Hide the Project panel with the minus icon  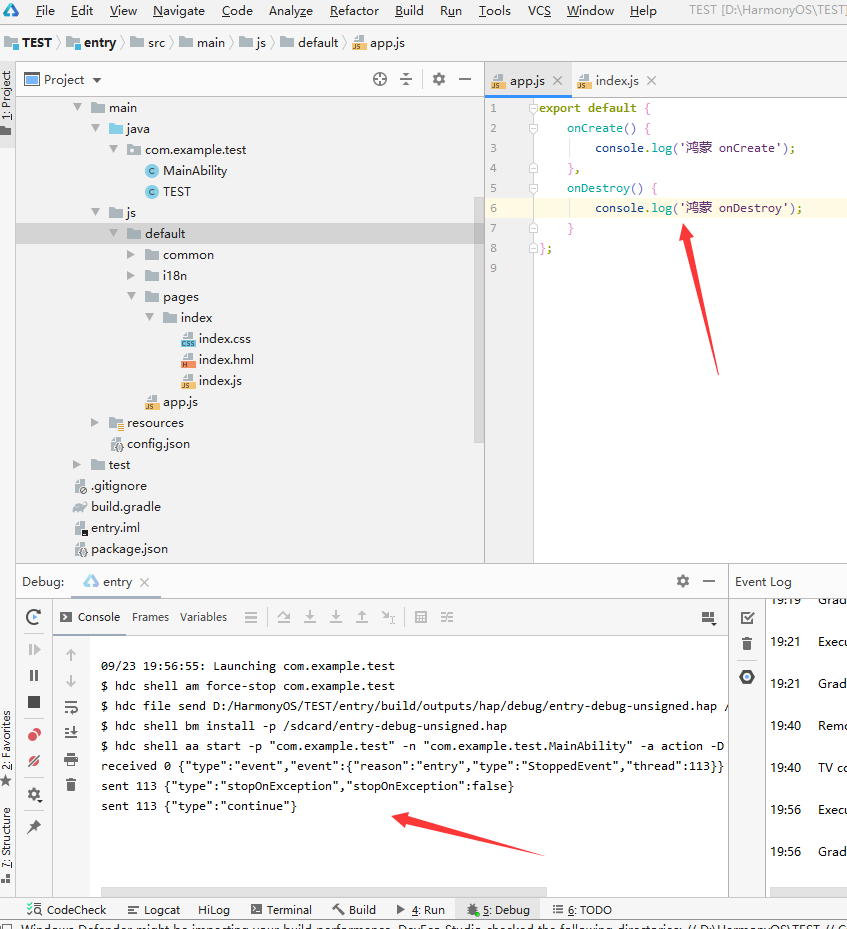click(465, 79)
